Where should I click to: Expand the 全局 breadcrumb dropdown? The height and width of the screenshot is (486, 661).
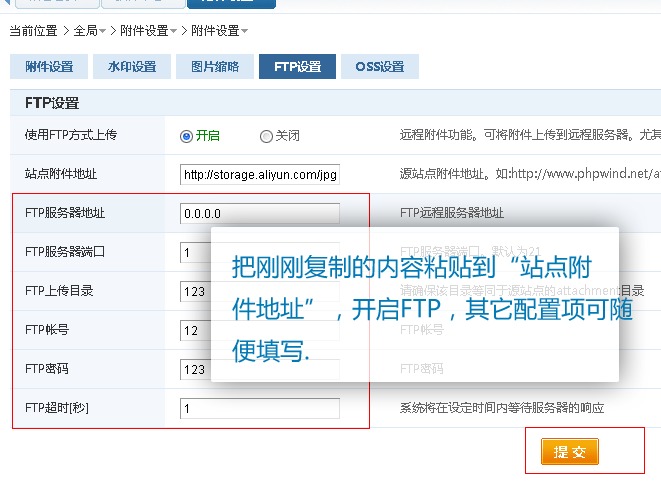tap(102, 31)
